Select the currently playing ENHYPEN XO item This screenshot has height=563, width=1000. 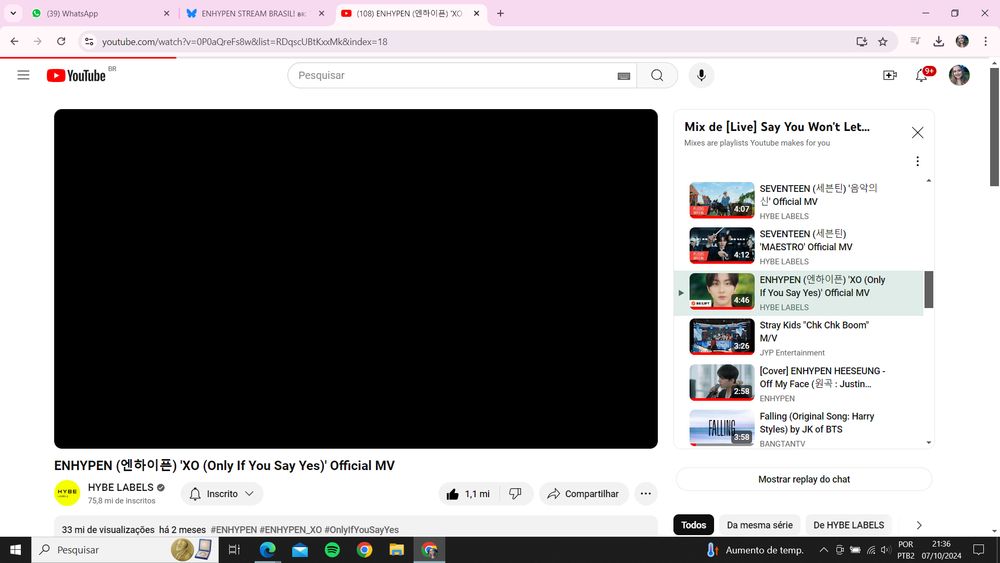point(799,293)
